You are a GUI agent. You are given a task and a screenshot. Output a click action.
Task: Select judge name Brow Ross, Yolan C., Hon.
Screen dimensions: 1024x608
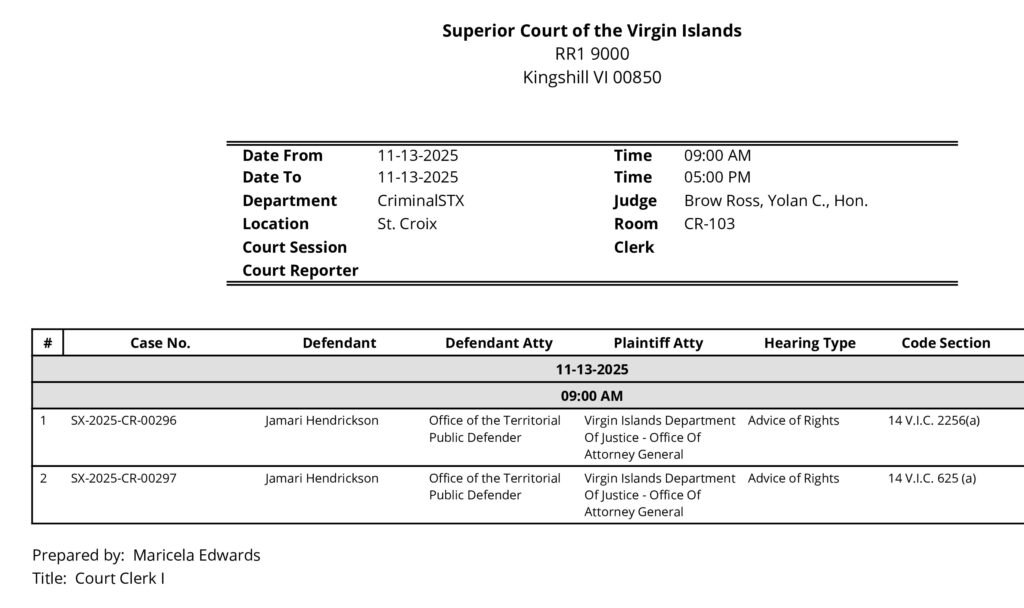tap(775, 200)
